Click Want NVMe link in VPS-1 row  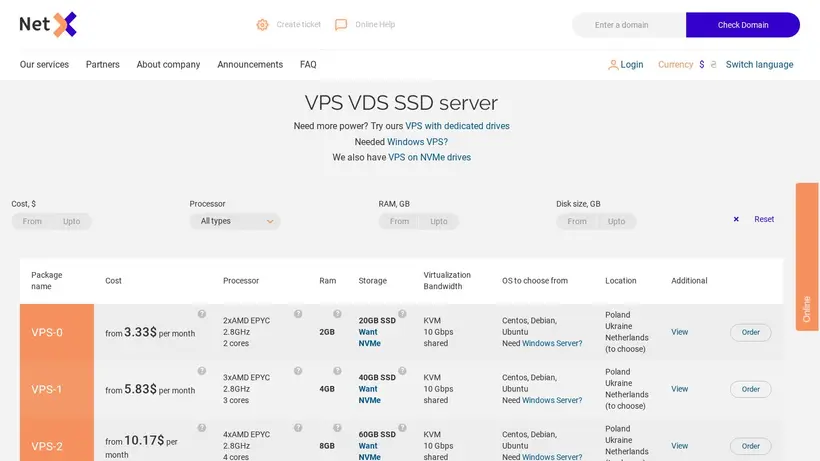tap(369, 395)
